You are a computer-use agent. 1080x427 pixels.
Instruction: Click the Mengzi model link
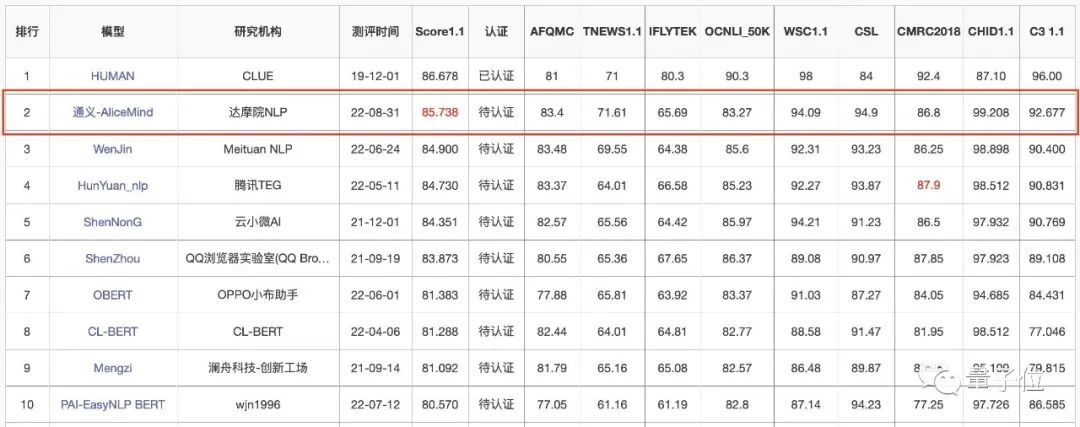pyautogui.click(x=112, y=368)
